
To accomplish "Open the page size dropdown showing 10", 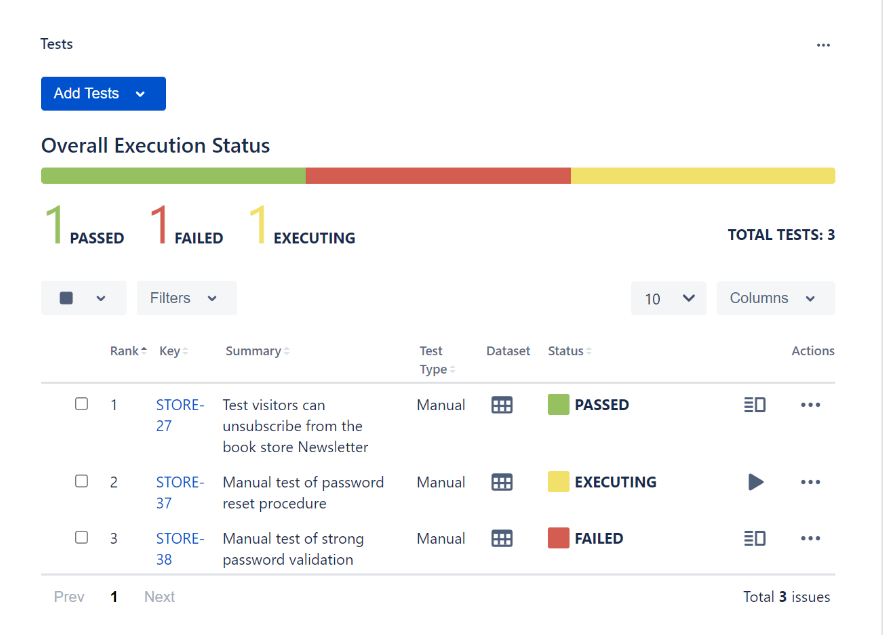I will tap(668, 297).
